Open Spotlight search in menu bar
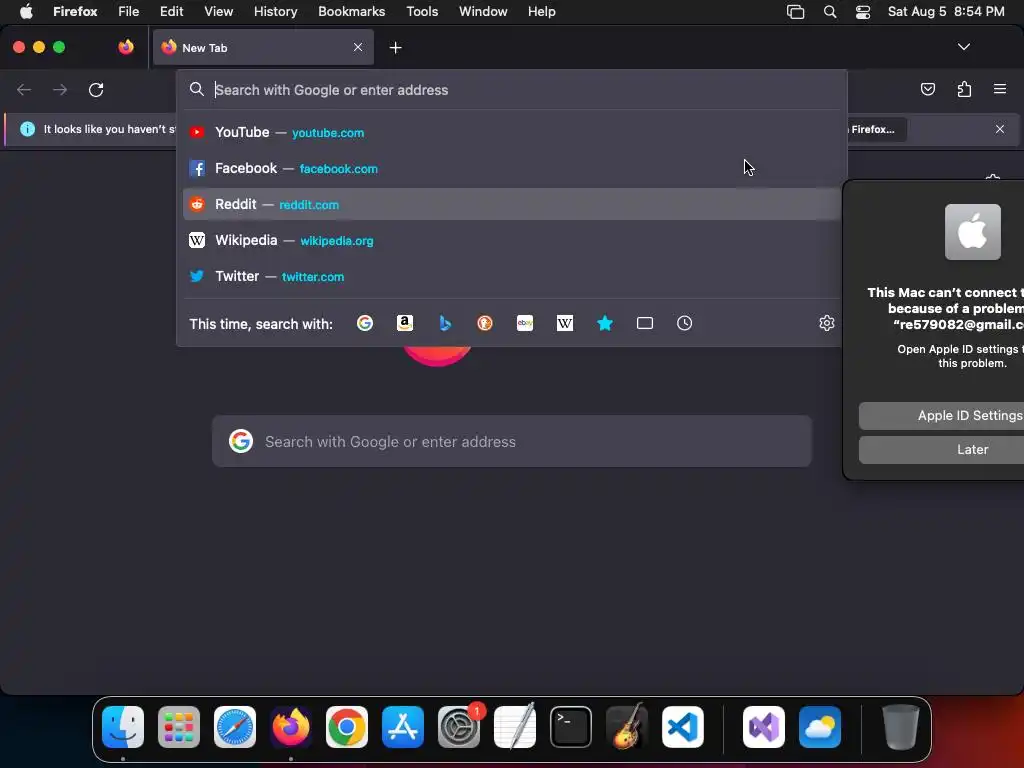Screen dimensions: 1024x768 coord(829,12)
